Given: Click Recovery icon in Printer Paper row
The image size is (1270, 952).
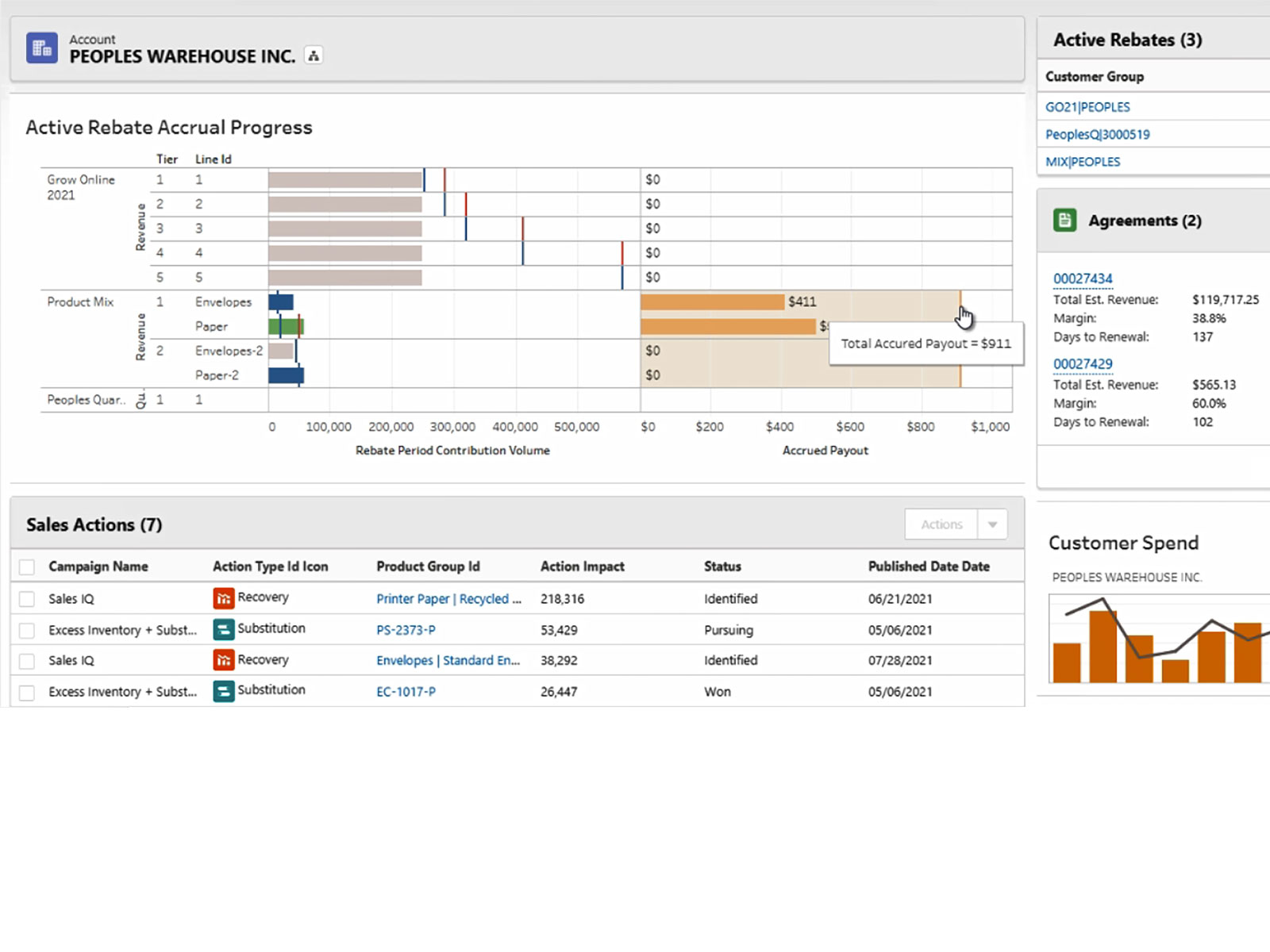Looking at the screenshot, I should [224, 598].
